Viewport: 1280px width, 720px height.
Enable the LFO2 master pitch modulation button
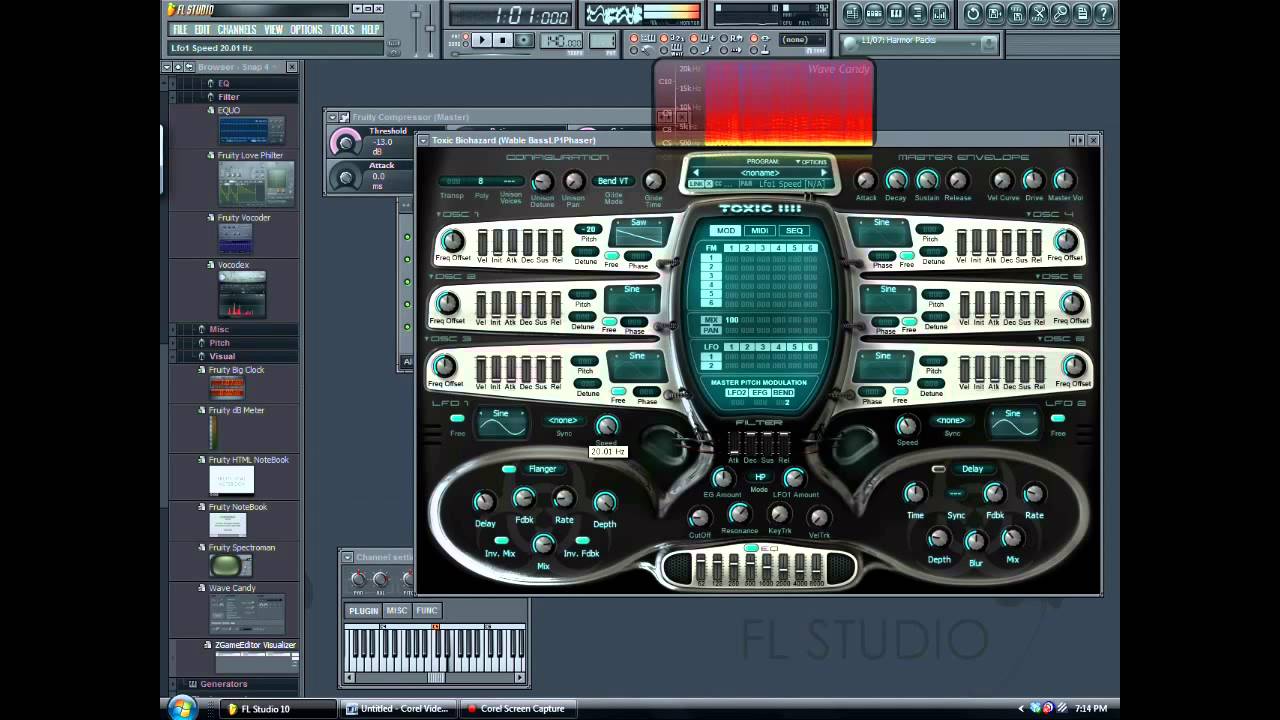[737, 393]
